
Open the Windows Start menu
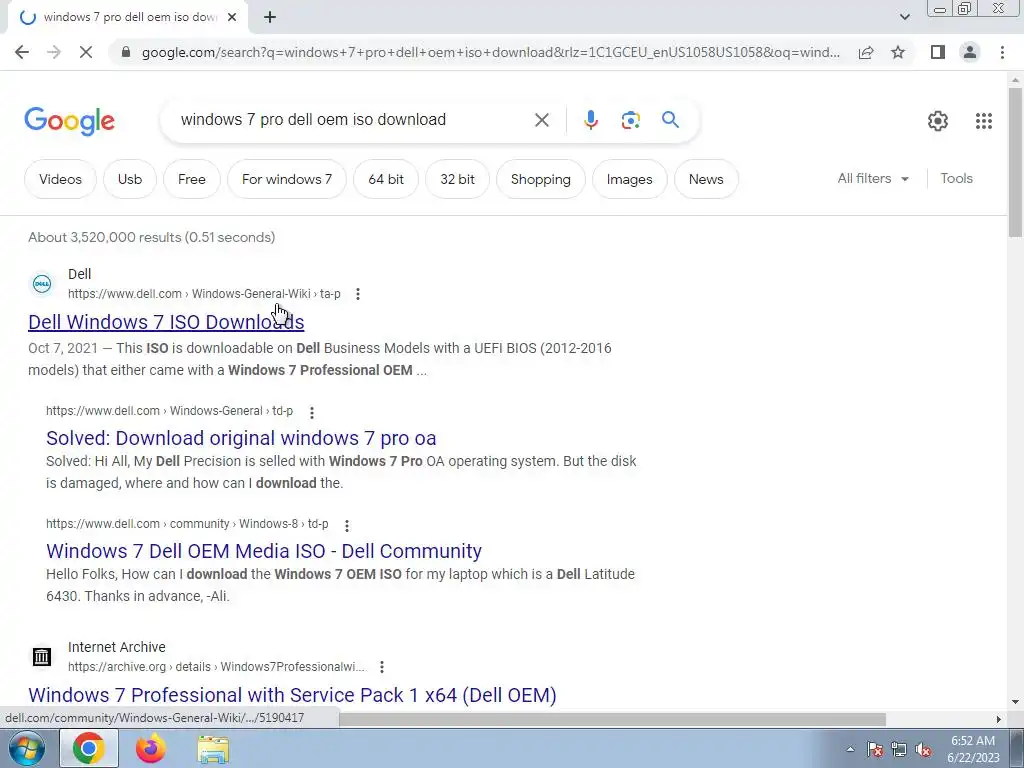(x=25, y=748)
